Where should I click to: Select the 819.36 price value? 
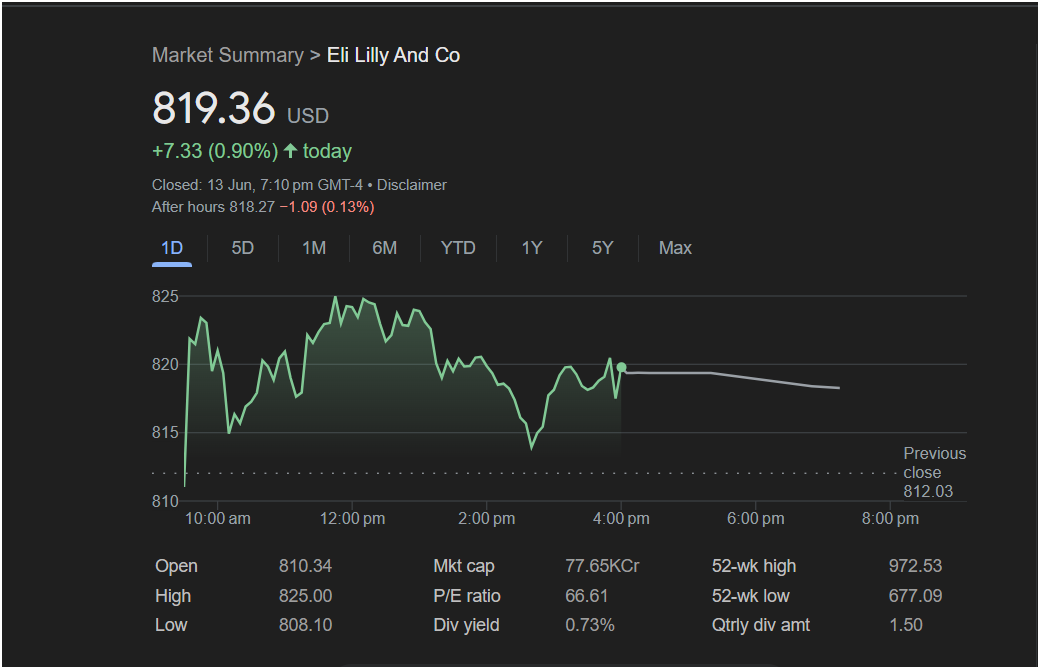(x=214, y=108)
